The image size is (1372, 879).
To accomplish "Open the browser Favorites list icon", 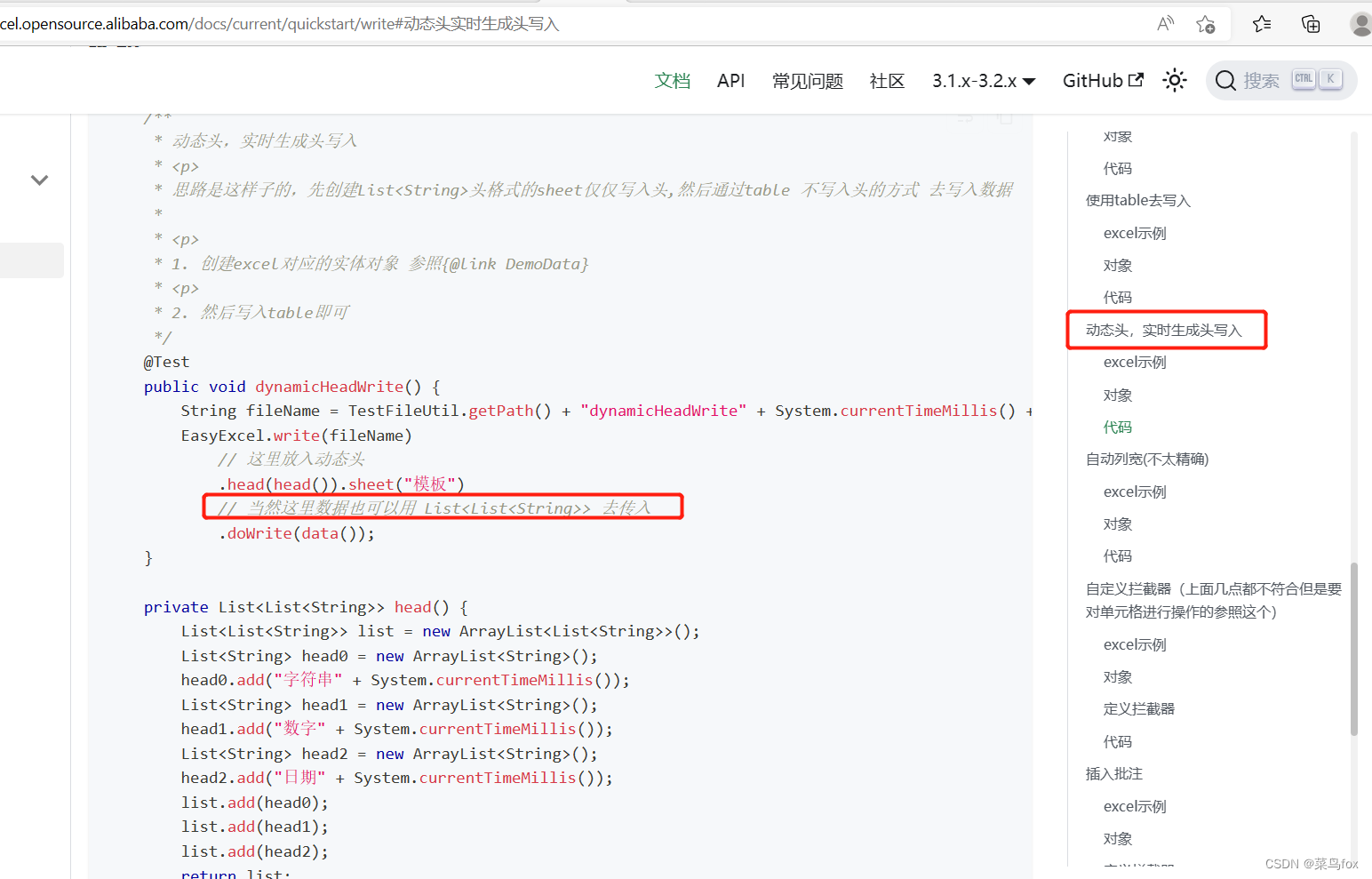I will [1262, 24].
